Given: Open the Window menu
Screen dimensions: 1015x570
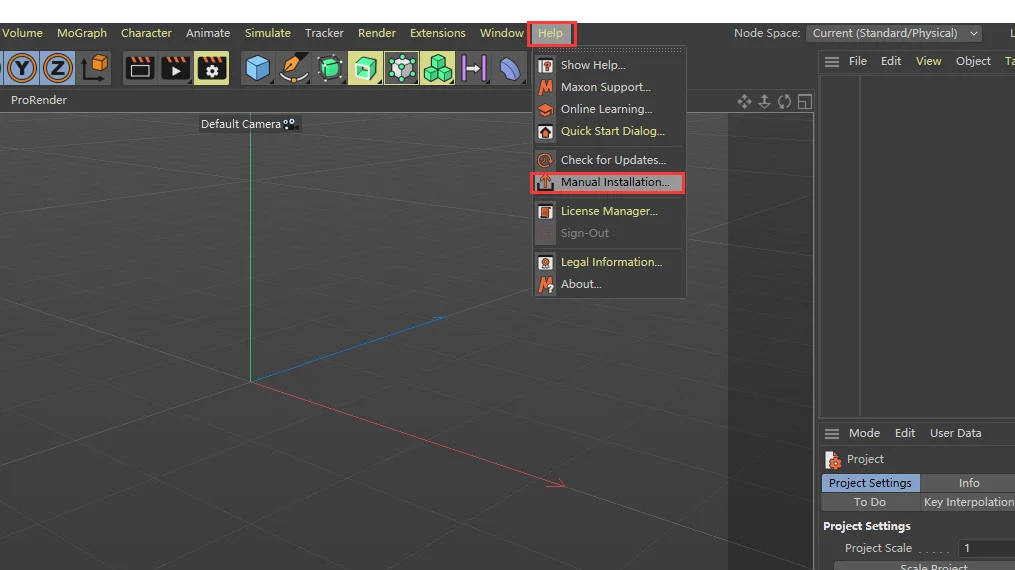Looking at the screenshot, I should pyautogui.click(x=501, y=33).
